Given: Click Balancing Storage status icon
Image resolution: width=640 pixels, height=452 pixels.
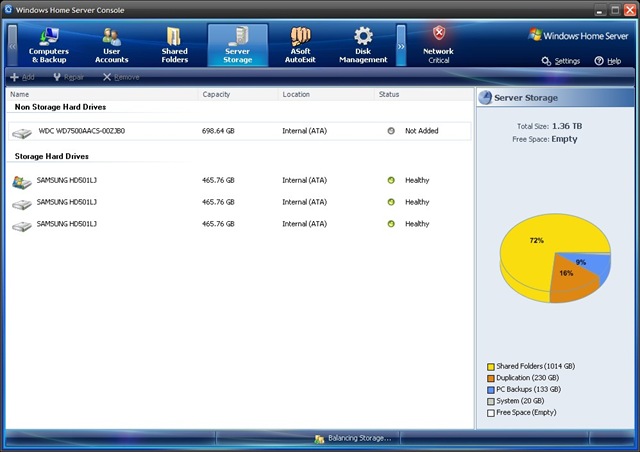Looking at the screenshot, I should (319, 439).
